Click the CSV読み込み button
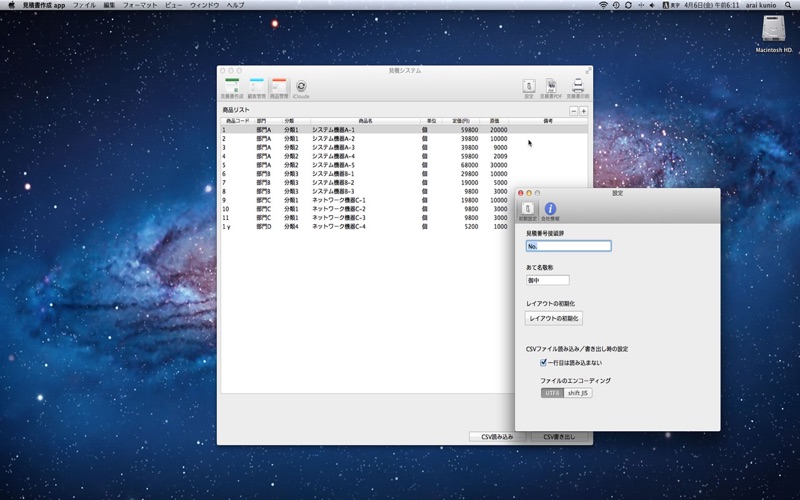Screen dimensions: 800x500 pyautogui.click(x=497, y=437)
